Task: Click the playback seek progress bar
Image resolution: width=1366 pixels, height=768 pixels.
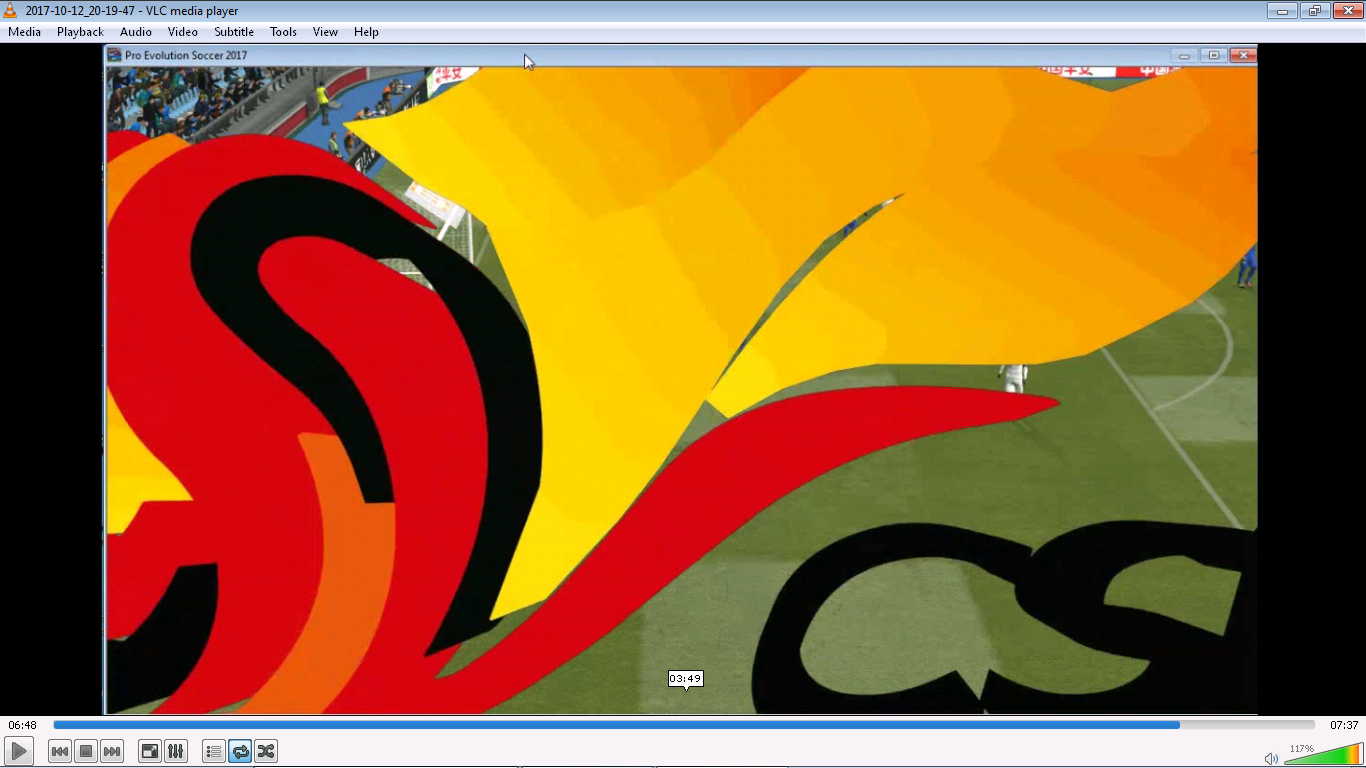Action: tap(684, 725)
